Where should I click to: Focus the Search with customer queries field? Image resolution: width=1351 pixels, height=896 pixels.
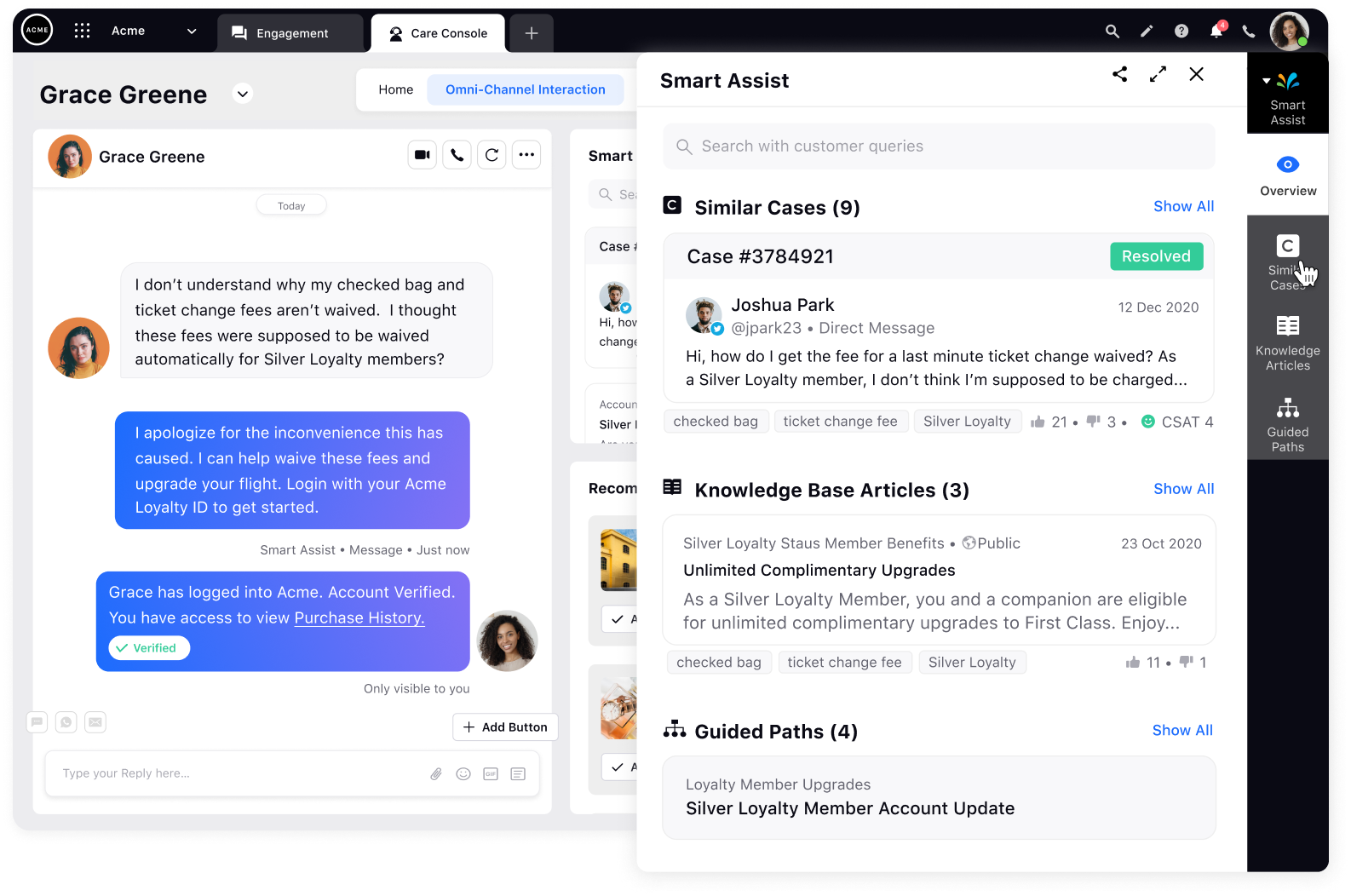point(939,146)
